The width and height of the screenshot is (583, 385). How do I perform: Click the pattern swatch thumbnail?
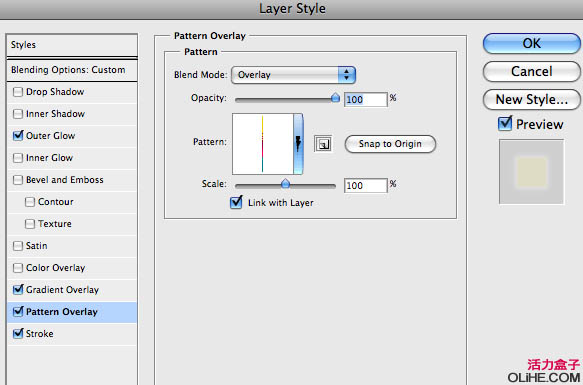coord(263,144)
